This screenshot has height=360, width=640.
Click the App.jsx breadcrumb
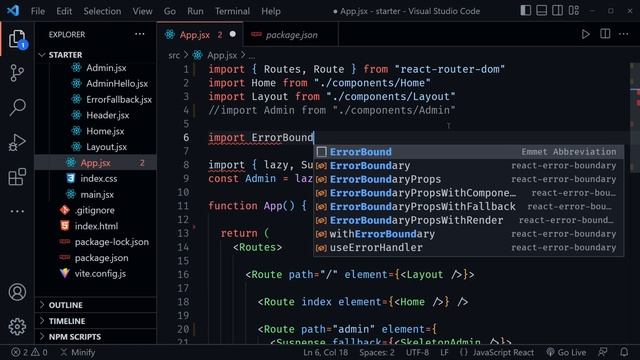pyautogui.click(x=222, y=55)
